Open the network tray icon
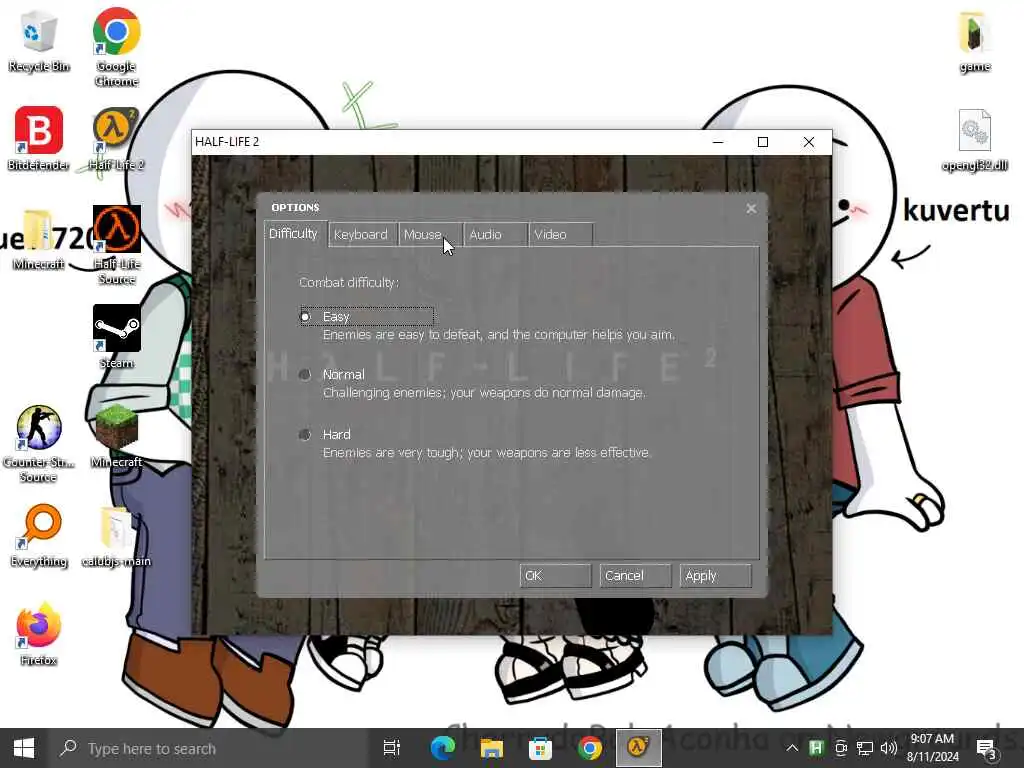 point(865,748)
